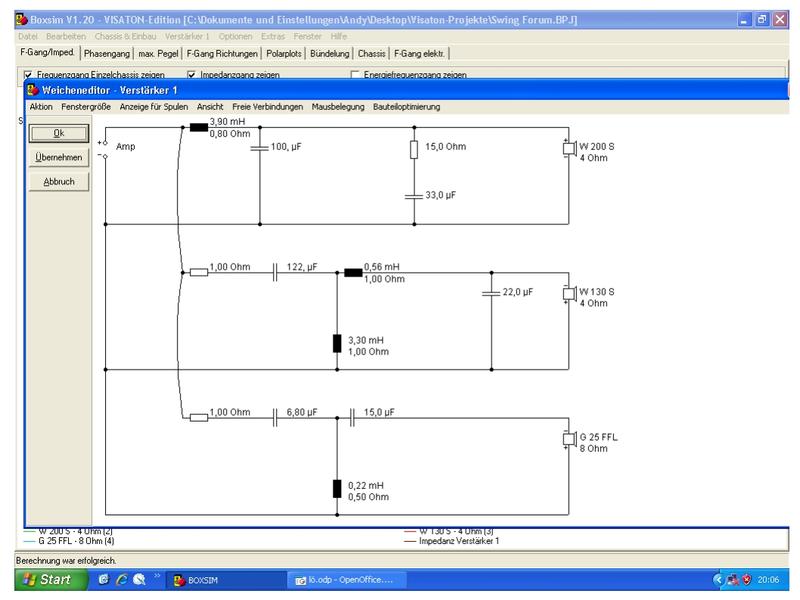Enable Energiefrequenzgang zeigen checkbox
This screenshot has height=600, width=800.
355,74
